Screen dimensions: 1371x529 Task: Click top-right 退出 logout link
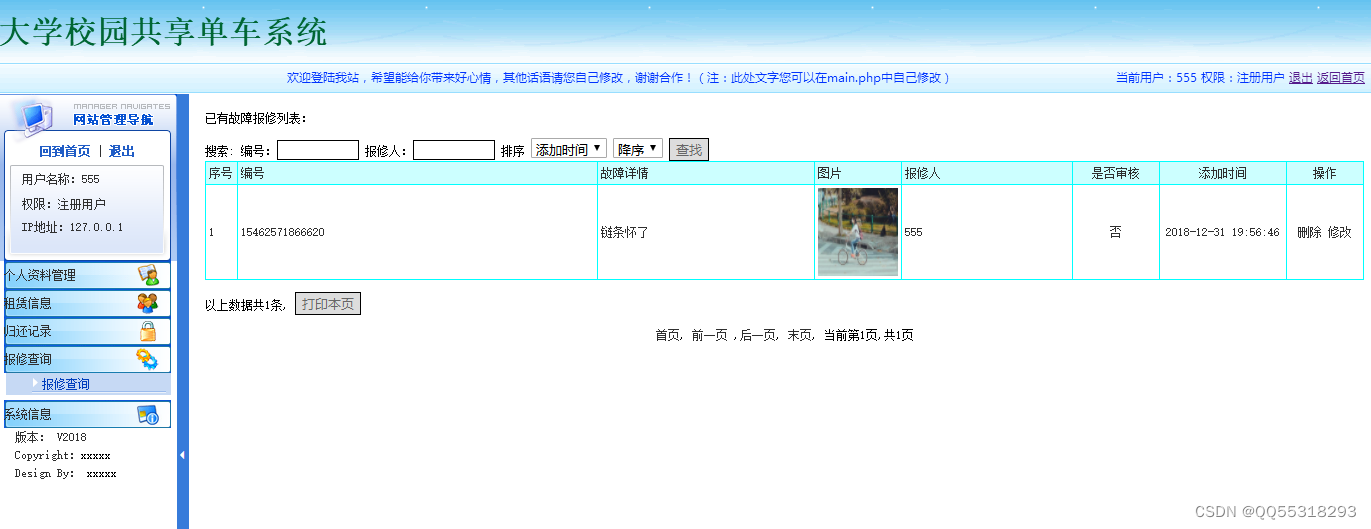(x=1301, y=77)
